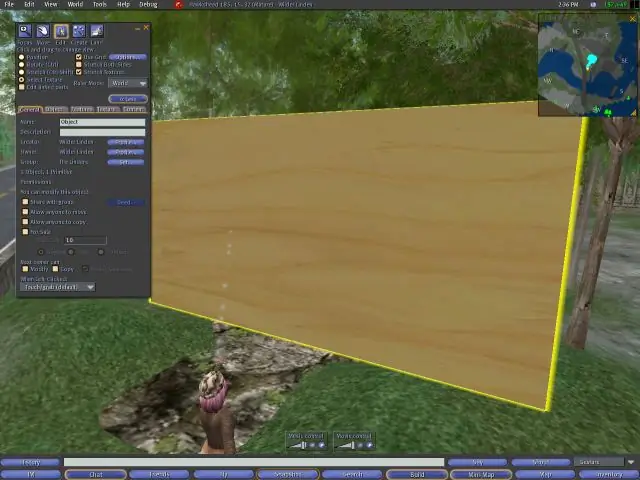This screenshot has height=480, width=640.
Task: Enable Allow anyone to copy checkbox
Action: [x=25, y=222]
